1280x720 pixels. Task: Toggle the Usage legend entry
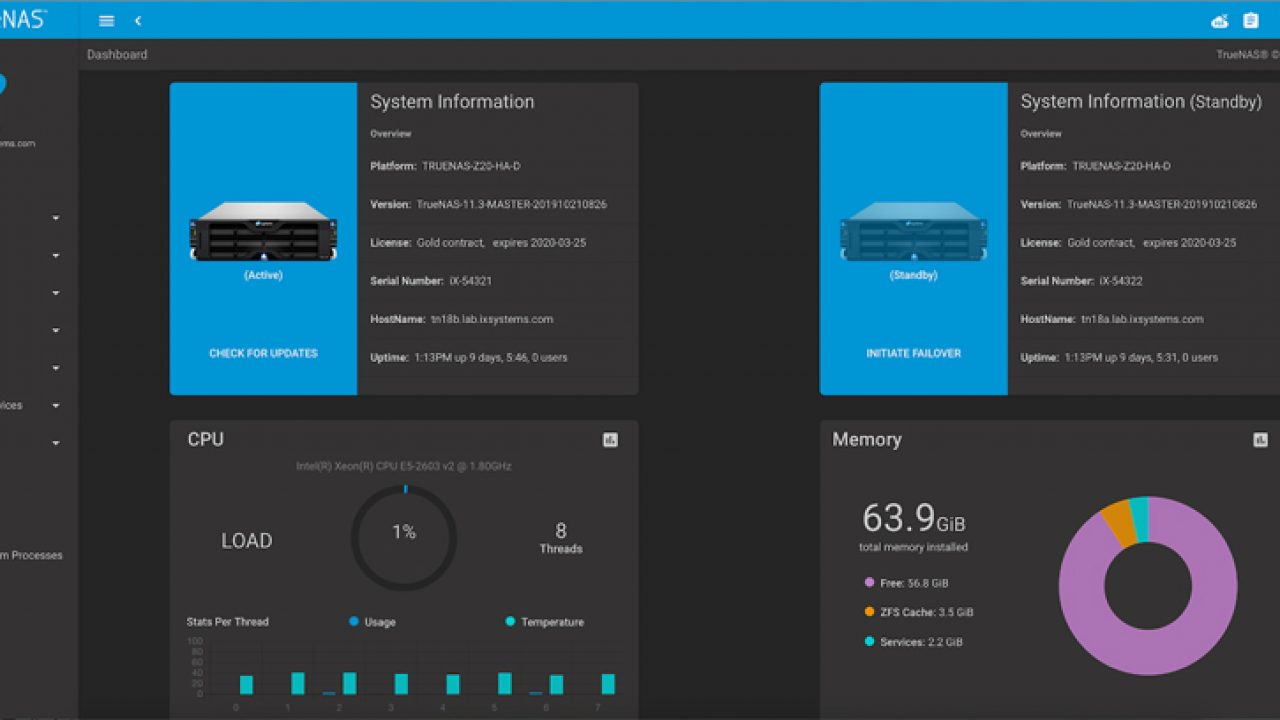point(372,622)
